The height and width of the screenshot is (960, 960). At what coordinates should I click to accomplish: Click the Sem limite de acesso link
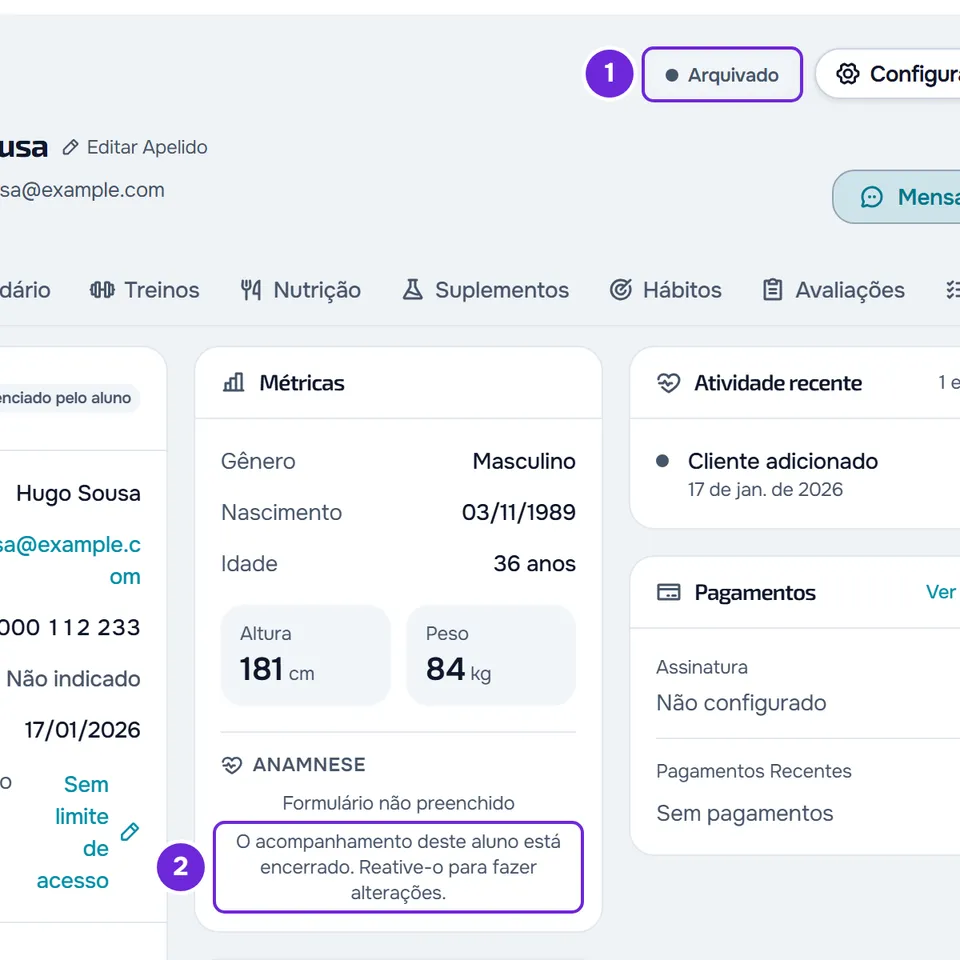click(73, 832)
